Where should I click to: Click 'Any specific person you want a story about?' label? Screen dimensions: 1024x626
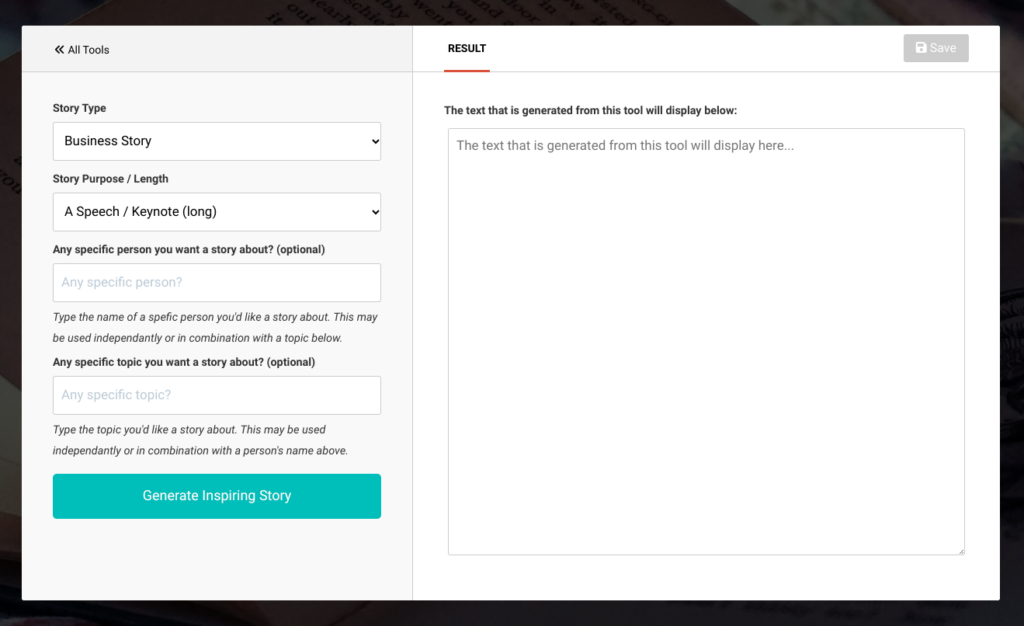189,249
